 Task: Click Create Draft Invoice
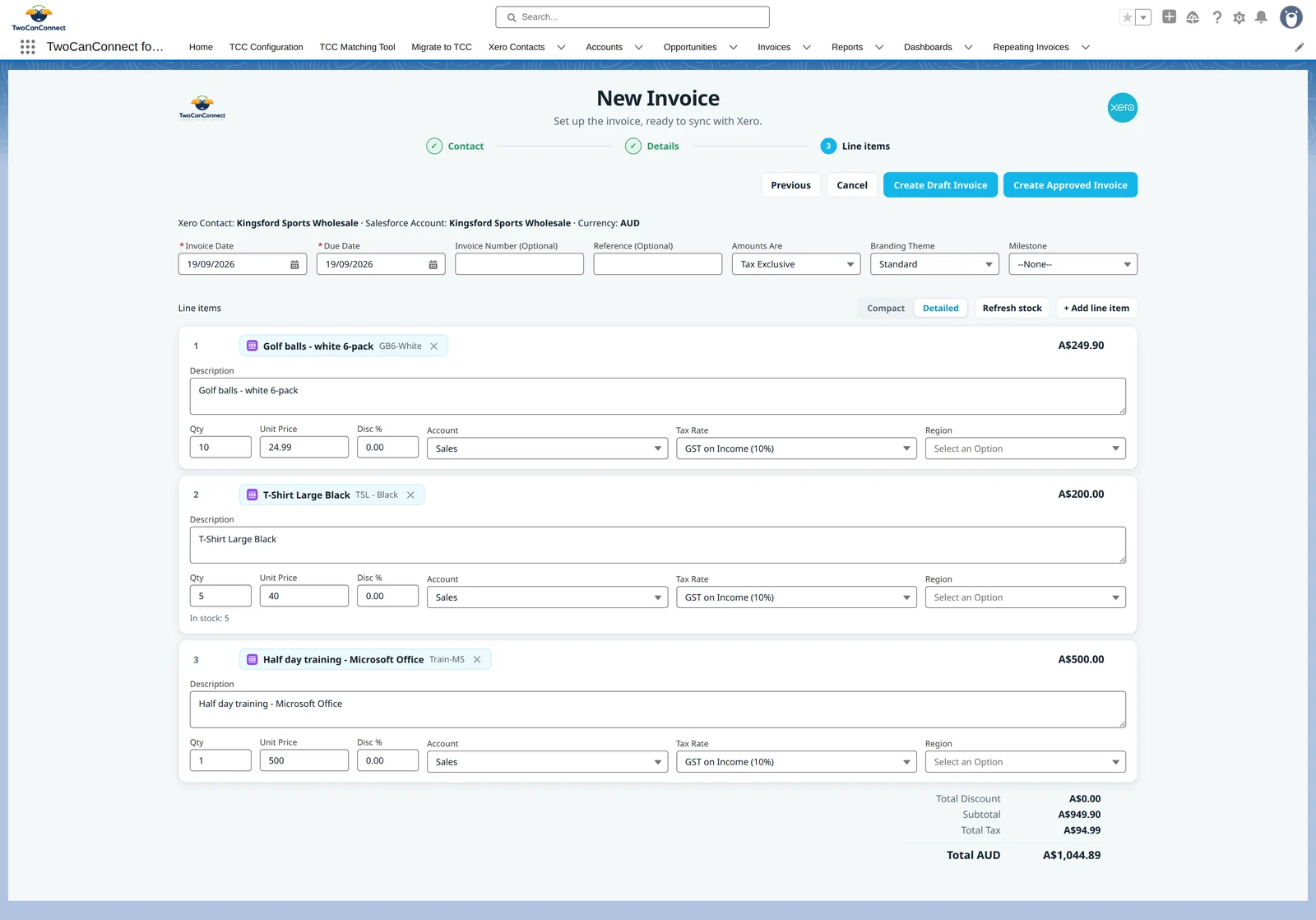pos(940,185)
